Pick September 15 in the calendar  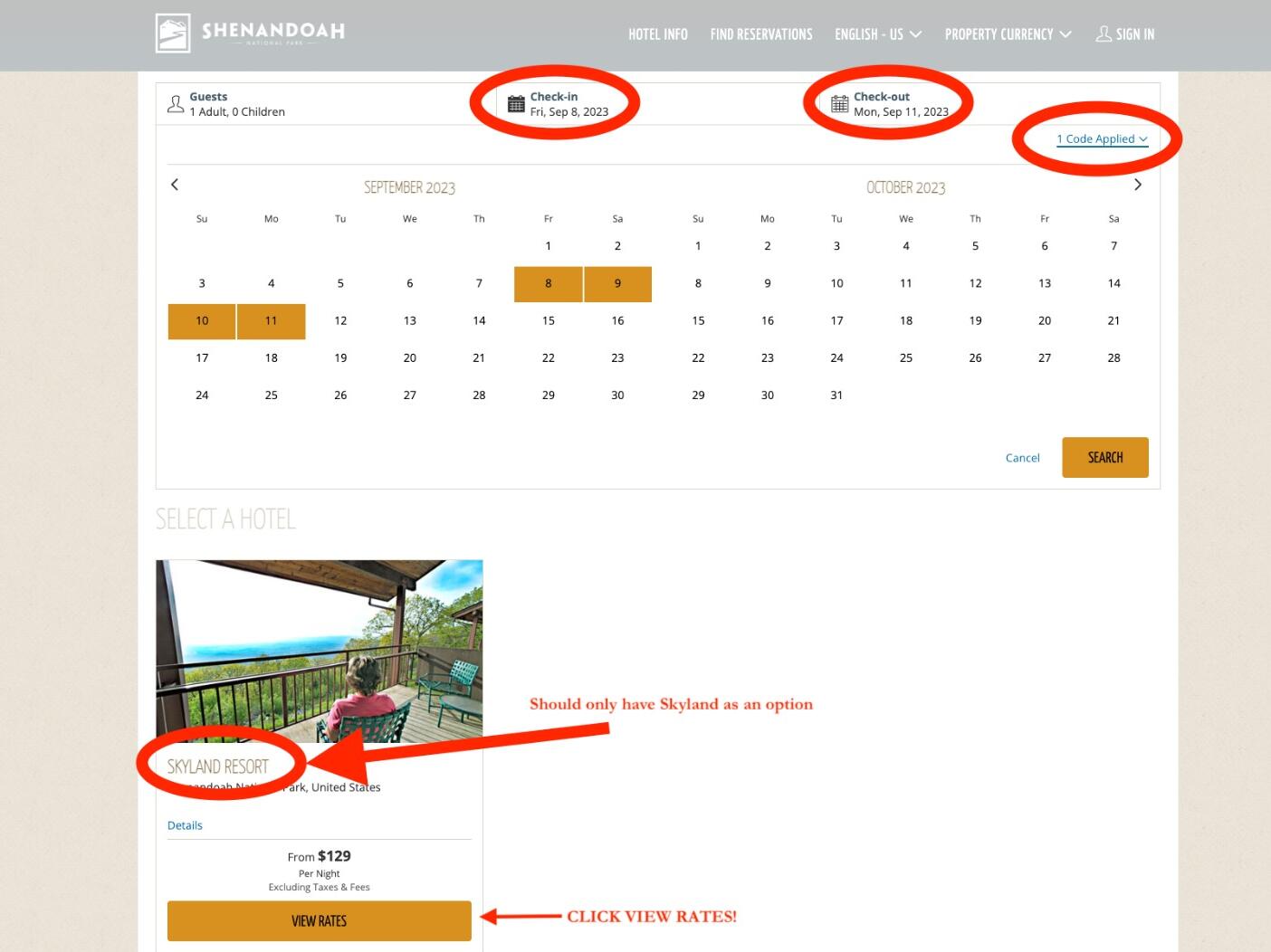[x=549, y=320]
